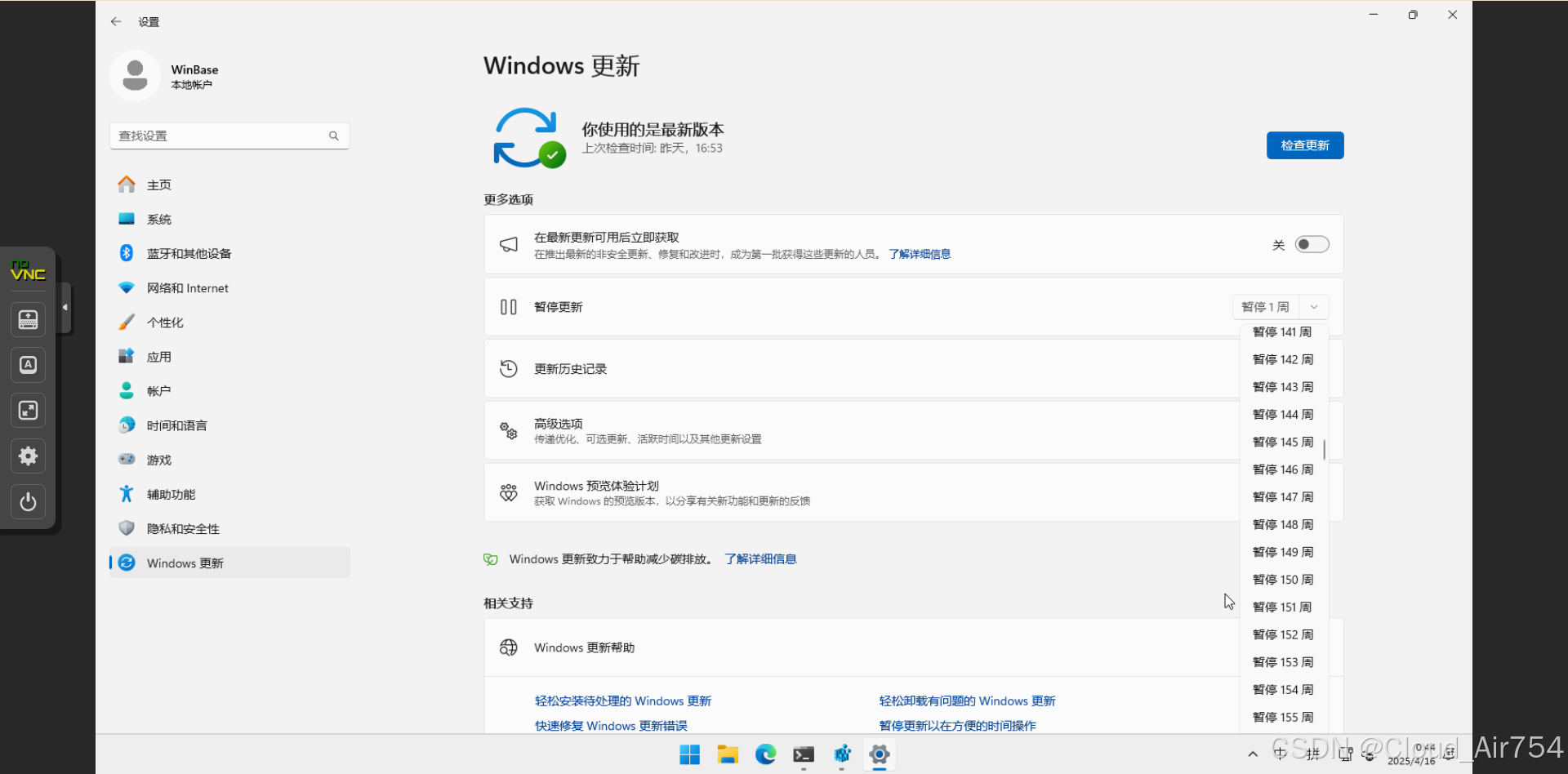
Task: Open 蓝牙和其他设备 section
Action: [229, 254]
